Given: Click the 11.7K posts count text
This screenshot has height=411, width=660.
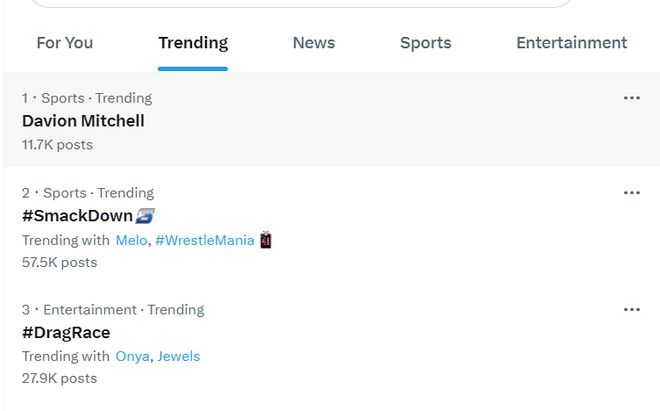Looking at the screenshot, I should (57, 145).
